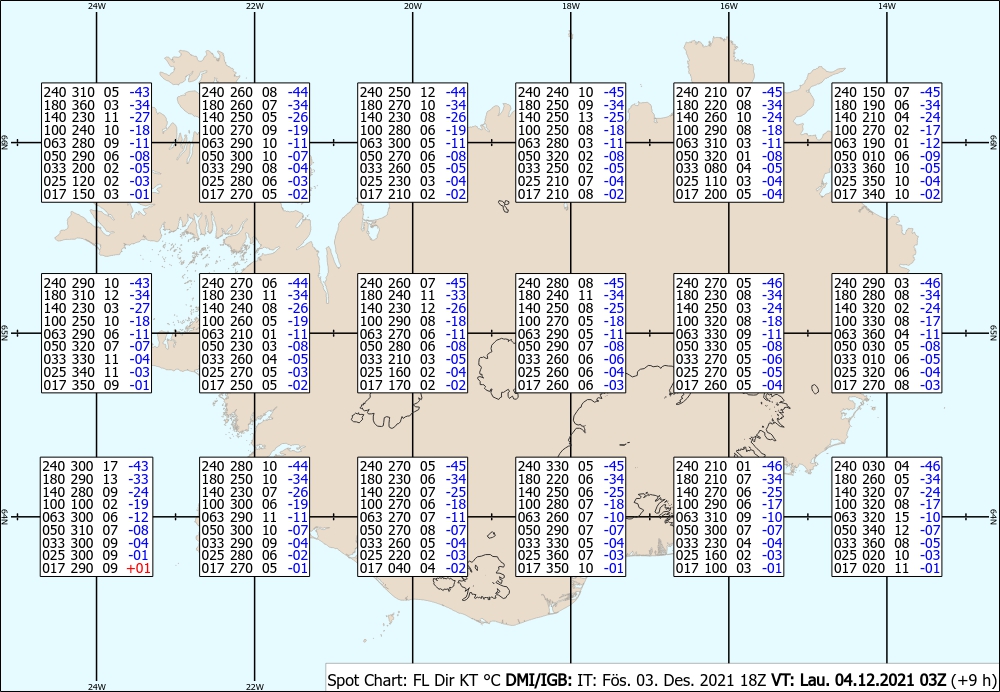
Task: Click the 20W longitude label
Action: [413, 5]
